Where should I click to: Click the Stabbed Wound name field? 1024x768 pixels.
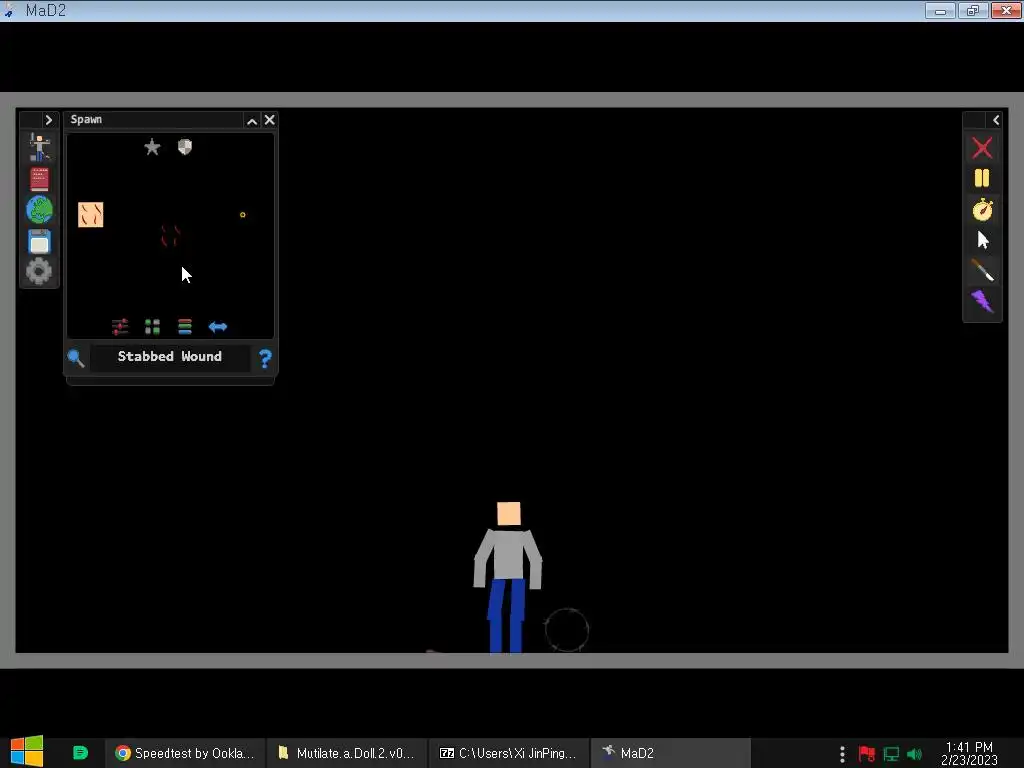click(170, 357)
